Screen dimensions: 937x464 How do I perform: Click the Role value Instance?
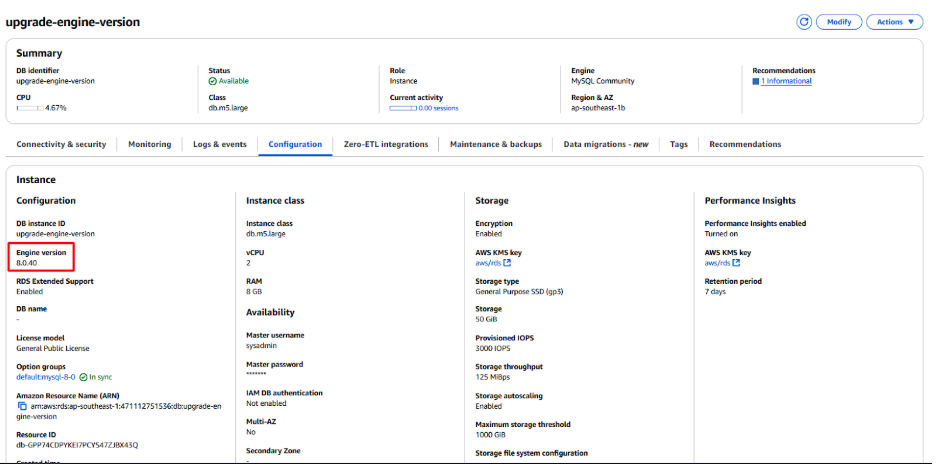(x=403, y=81)
